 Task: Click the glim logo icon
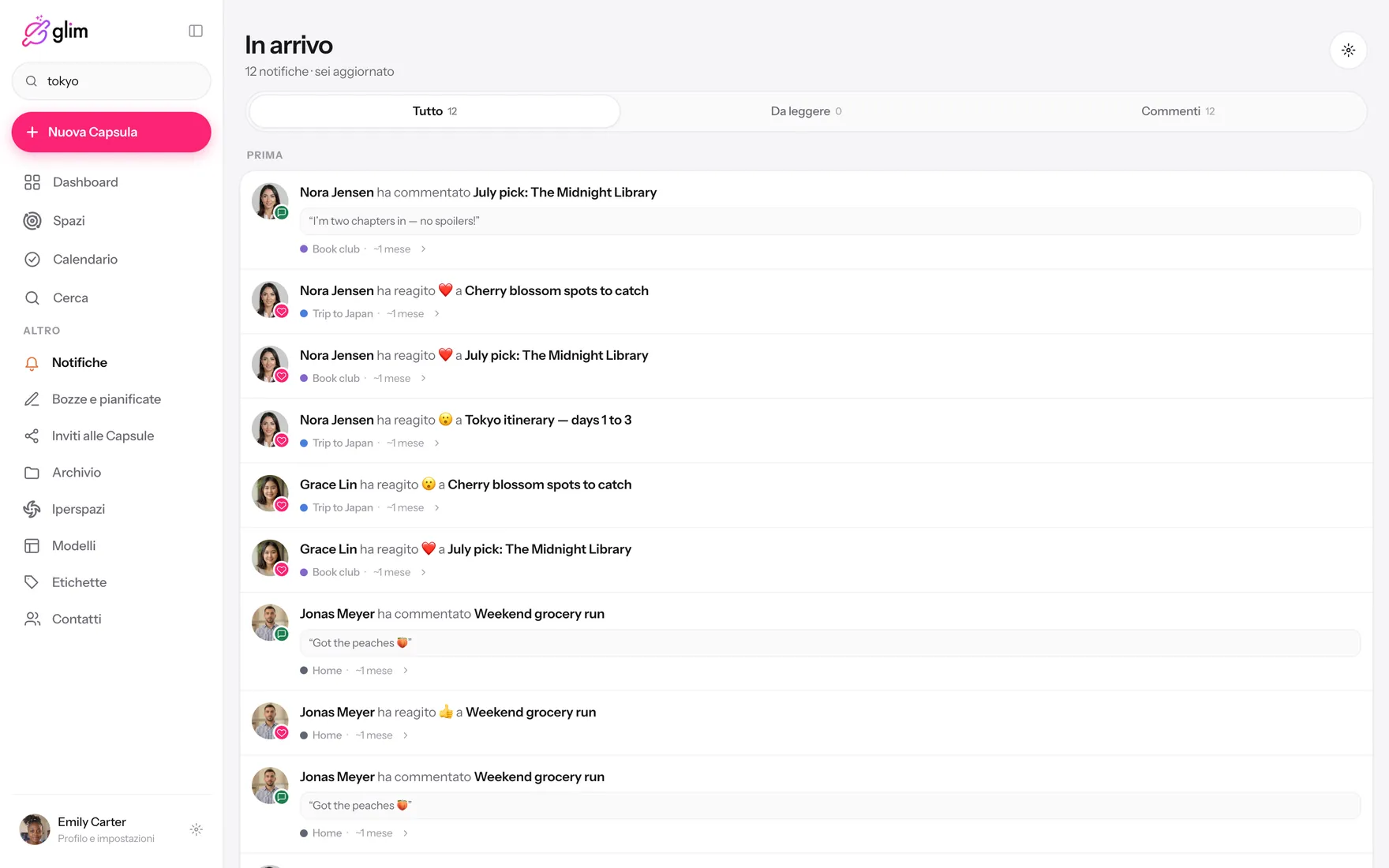click(36, 31)
